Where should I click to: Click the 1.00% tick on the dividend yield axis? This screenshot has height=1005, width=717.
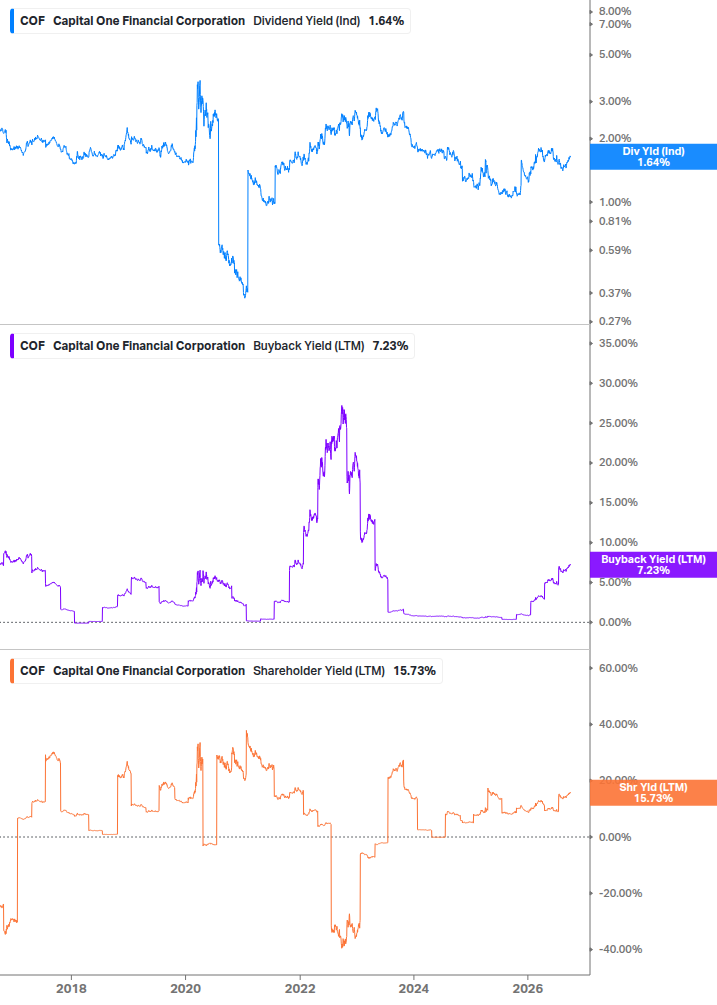tap(614, 203)
